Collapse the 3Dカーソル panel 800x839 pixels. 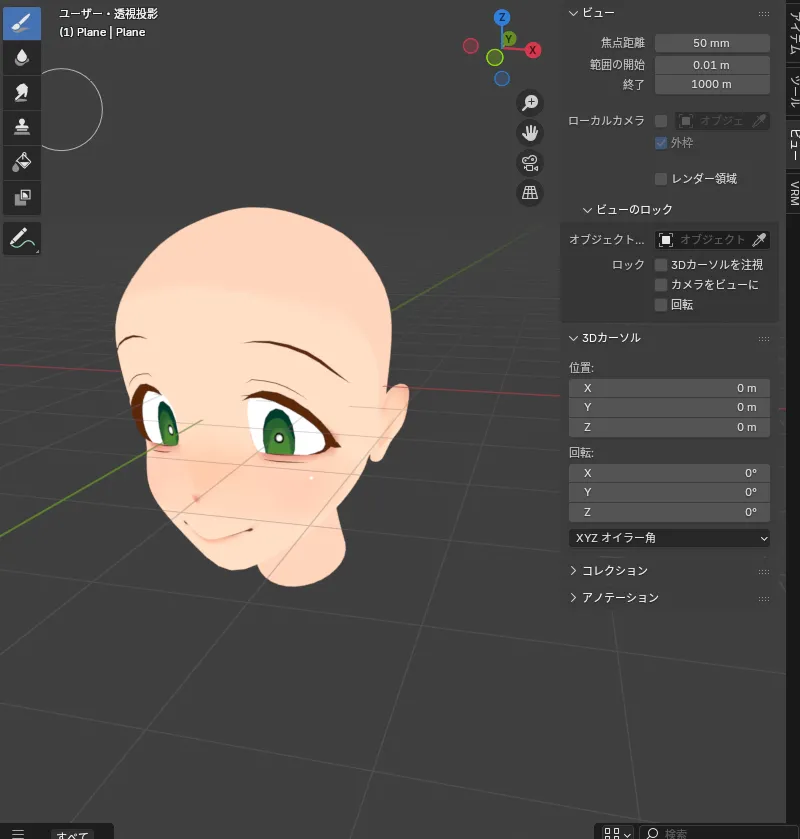(573, 338)
